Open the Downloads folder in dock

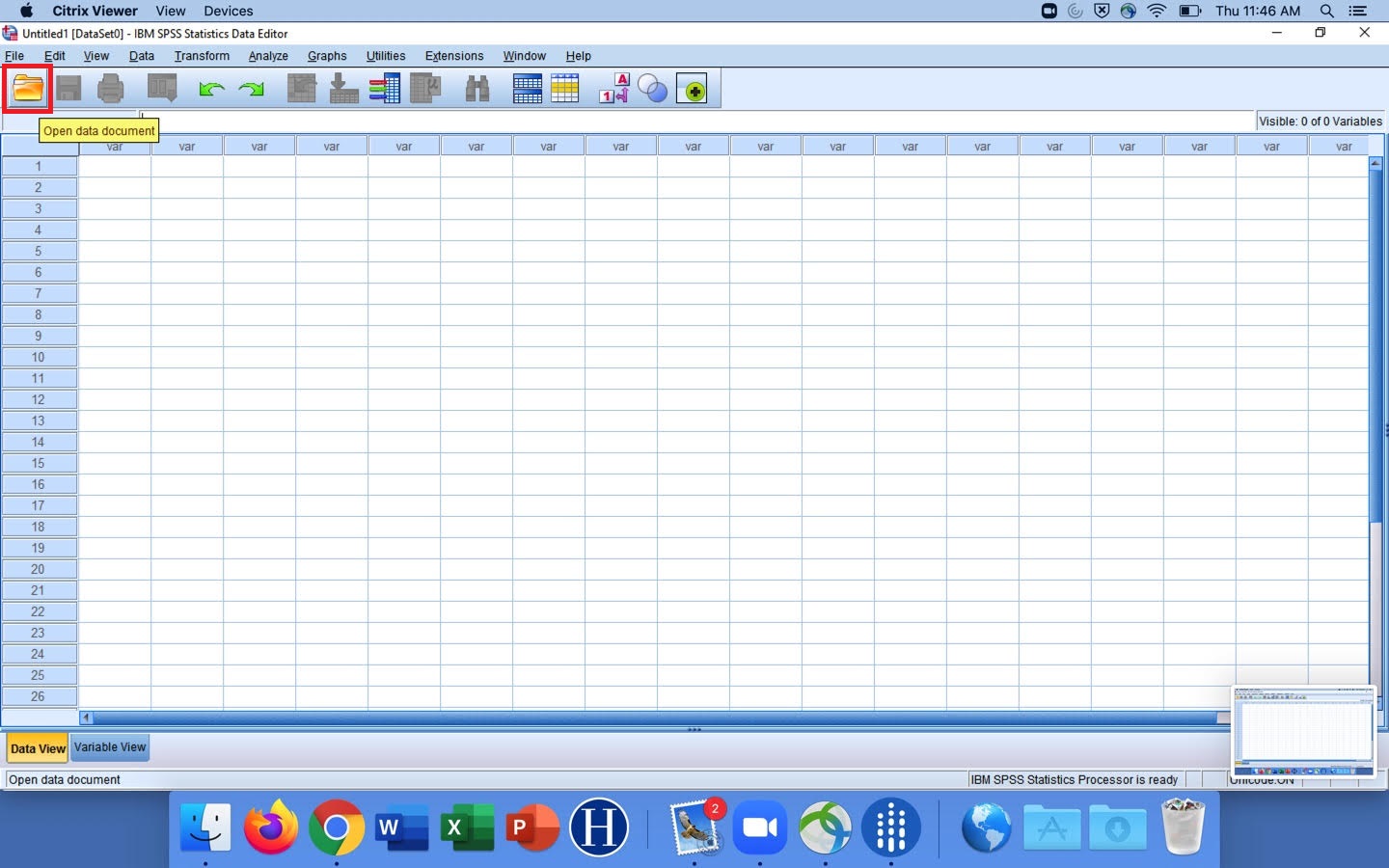(1118, 827)
